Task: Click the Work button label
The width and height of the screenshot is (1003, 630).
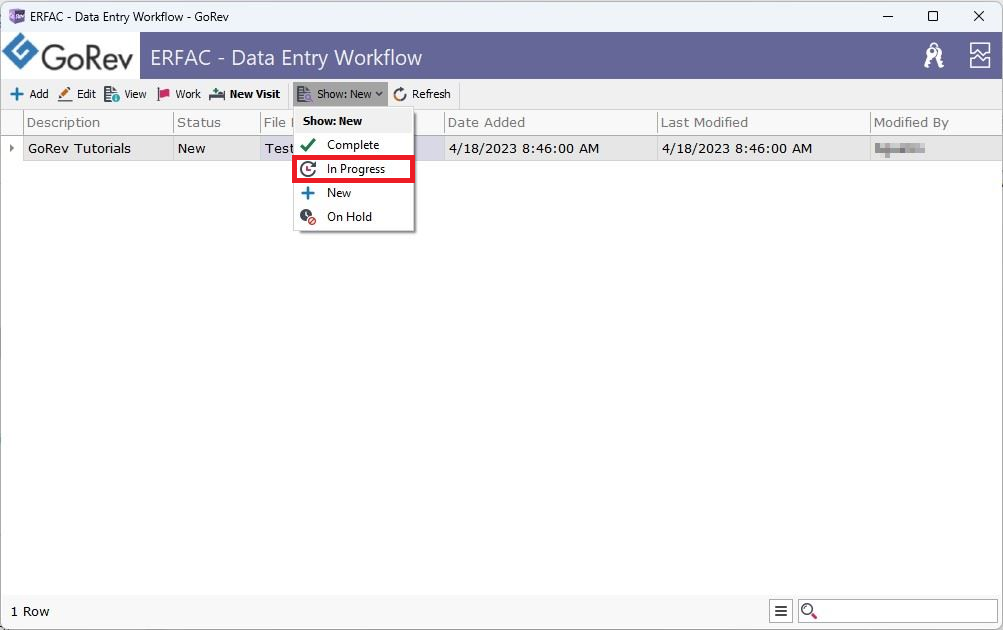Action: coord(188,95)
